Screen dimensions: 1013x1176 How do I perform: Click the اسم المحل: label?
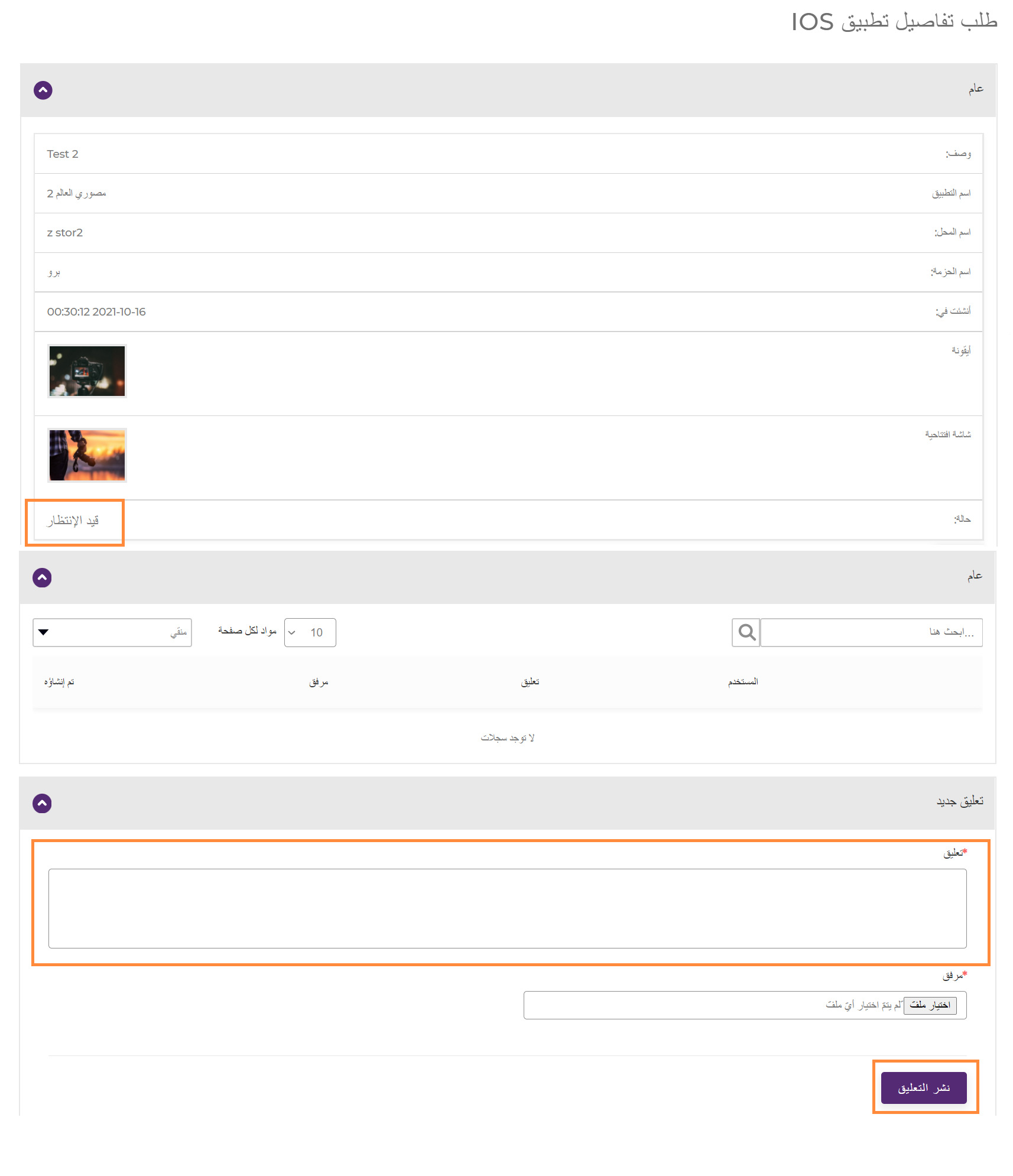pyautogui.click(x=953, y=232)
